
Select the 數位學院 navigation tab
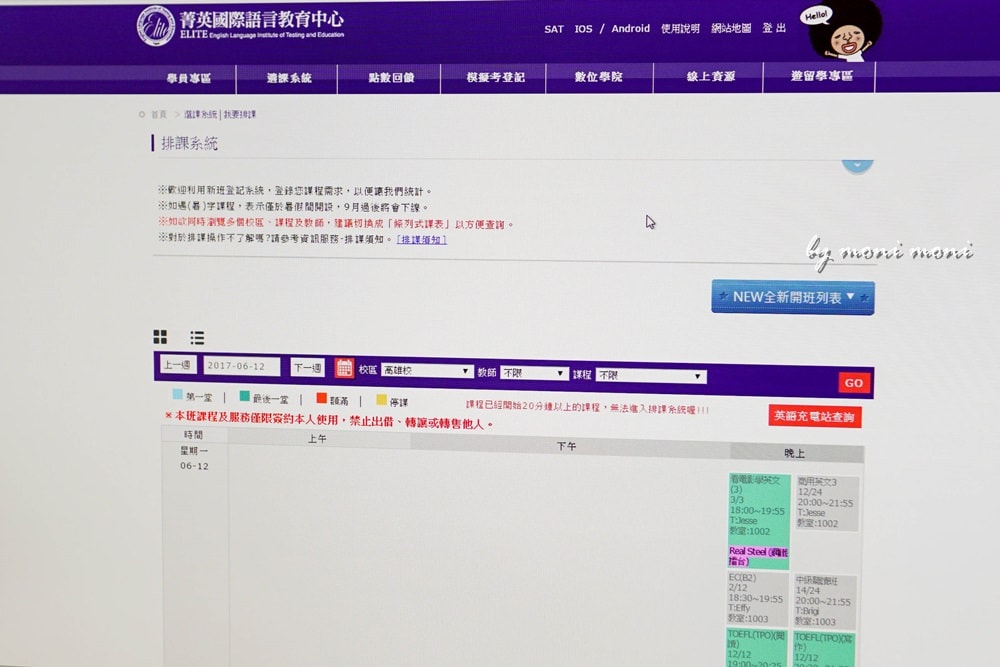pyautogui.click(x=598, y=77)
